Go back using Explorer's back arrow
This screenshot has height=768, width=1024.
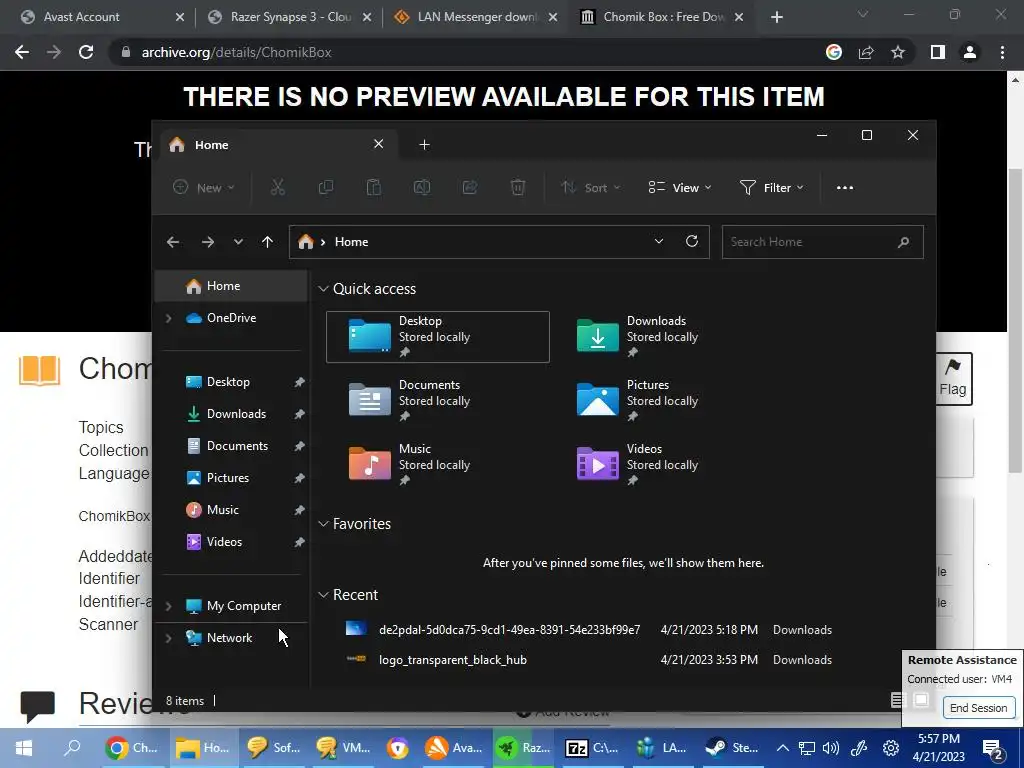(173, 242)
